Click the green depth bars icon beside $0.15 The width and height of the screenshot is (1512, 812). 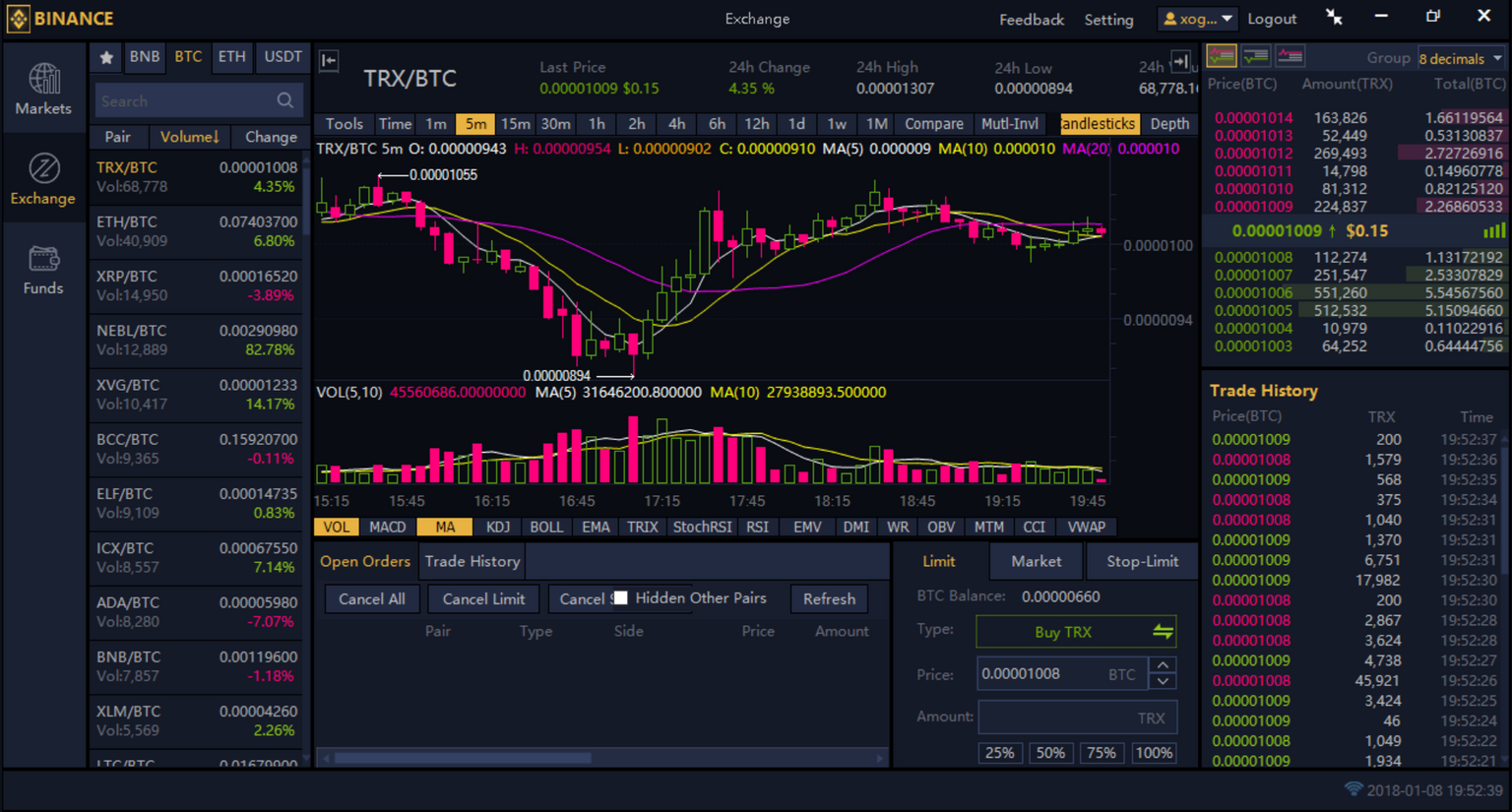click(1494, 230)
